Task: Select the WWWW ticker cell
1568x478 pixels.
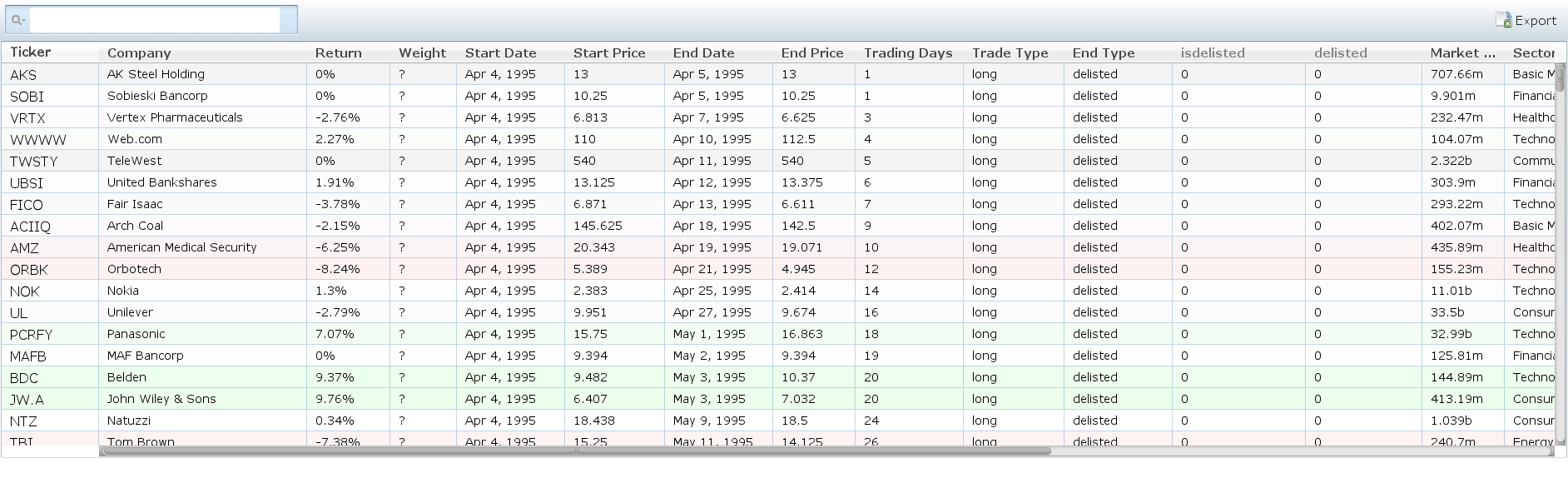Action: coord(50,139)
